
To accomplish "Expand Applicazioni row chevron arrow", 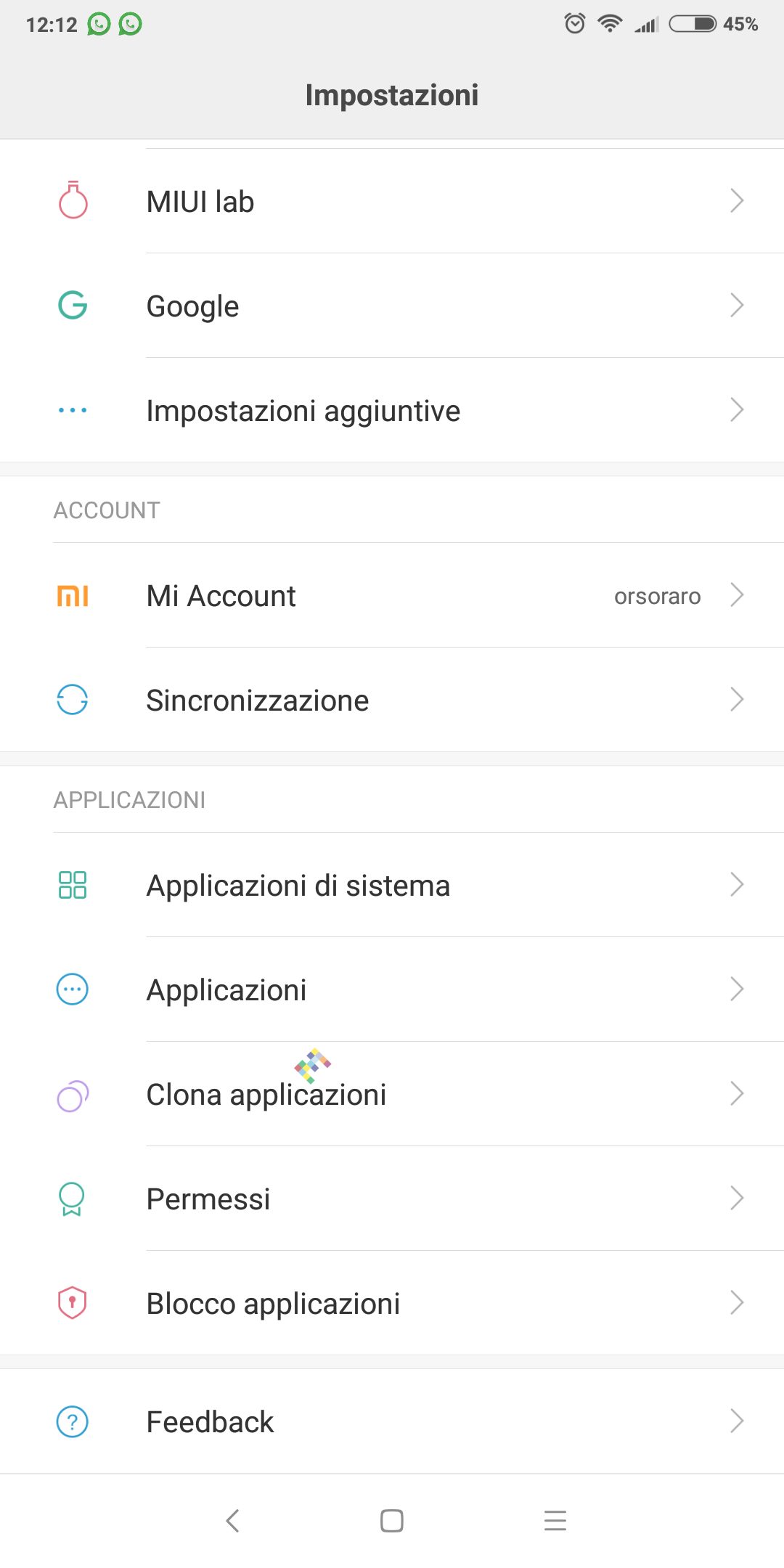I will [x=737, y=989].
